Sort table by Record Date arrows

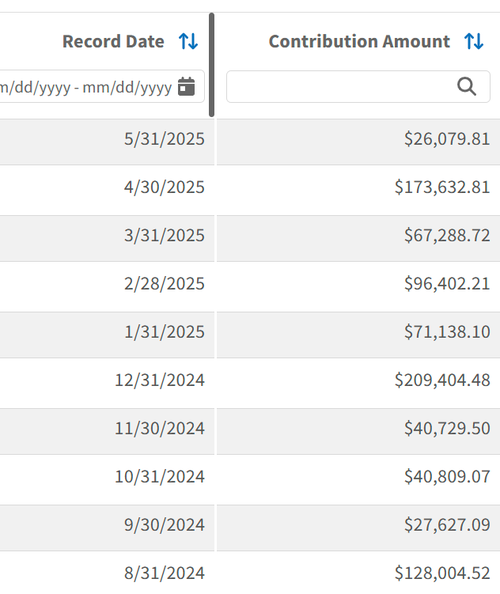pos(188,41)
